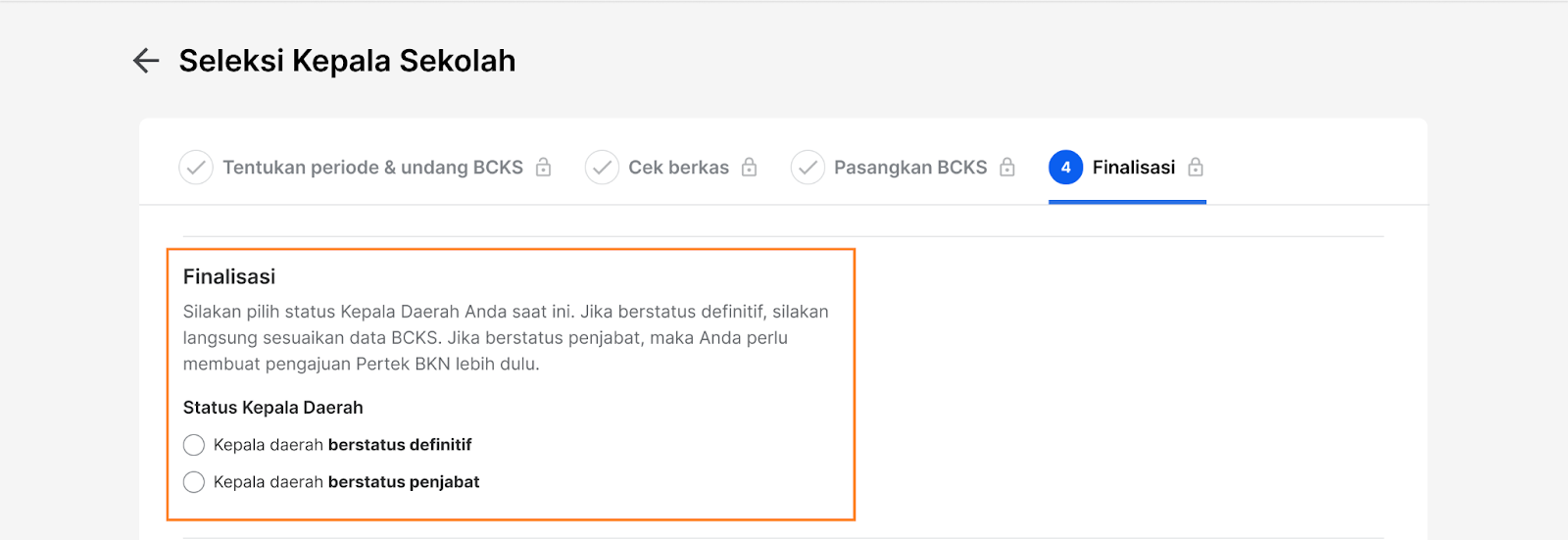Click the lock icon after Pasangkan BCKS

[x=1007, y=168]
